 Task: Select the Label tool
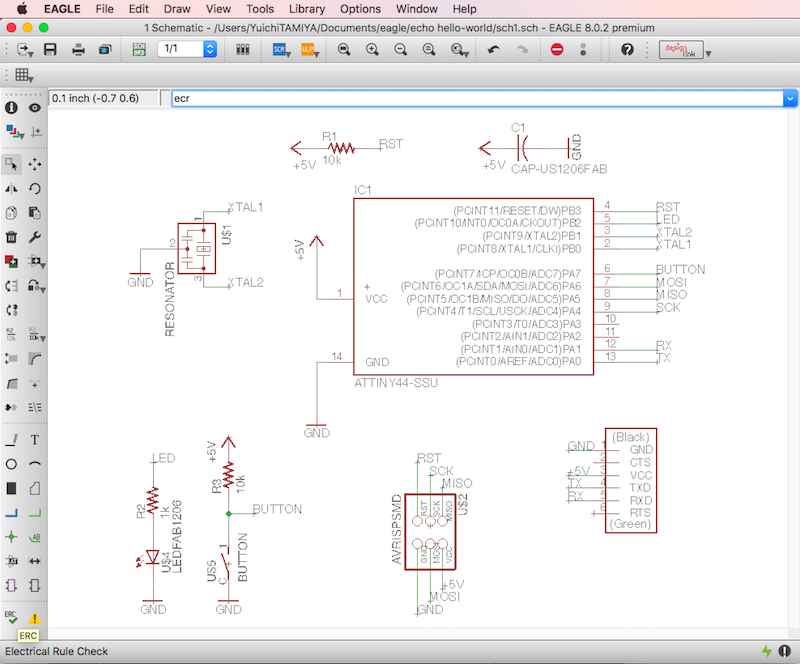pos(35,537)
